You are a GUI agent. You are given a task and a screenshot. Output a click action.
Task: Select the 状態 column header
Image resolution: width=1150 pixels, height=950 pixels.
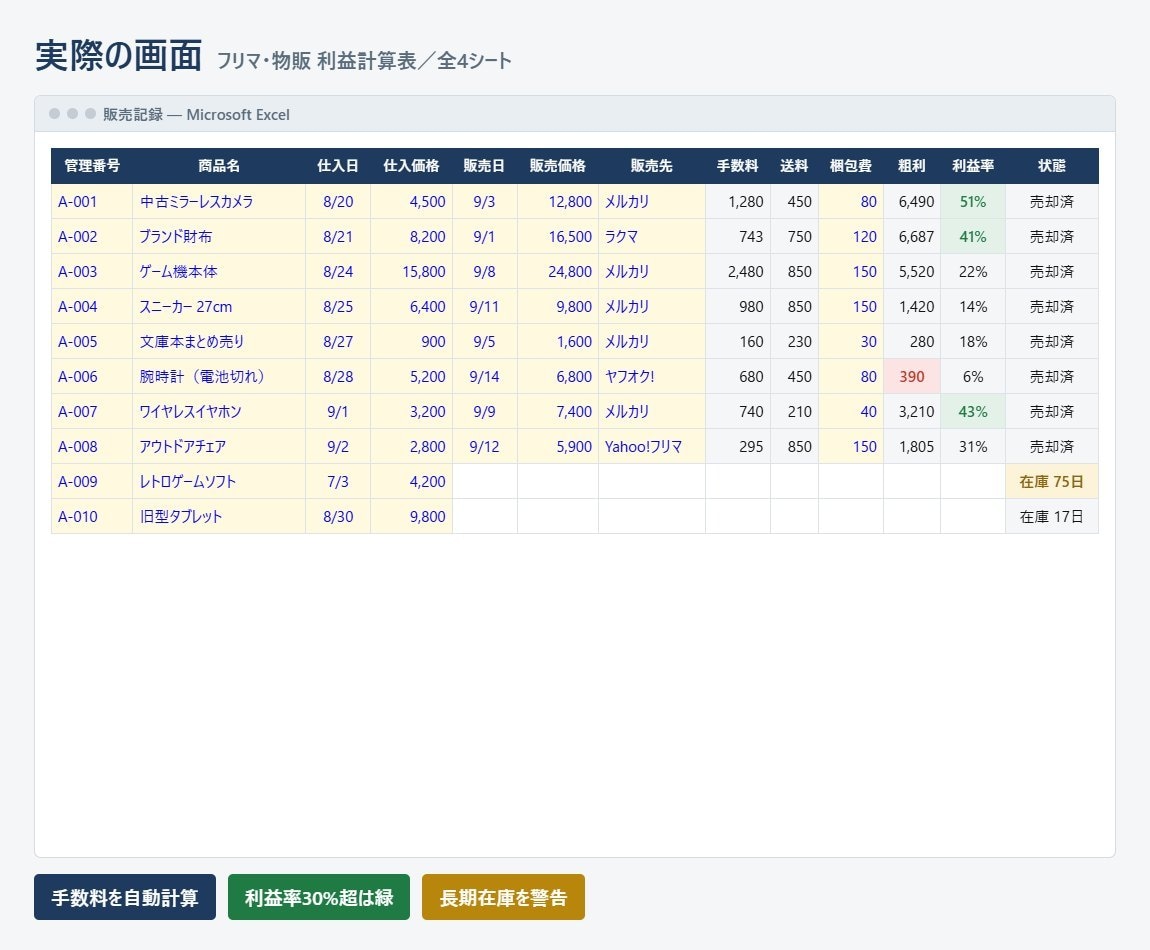[1052, 166]
